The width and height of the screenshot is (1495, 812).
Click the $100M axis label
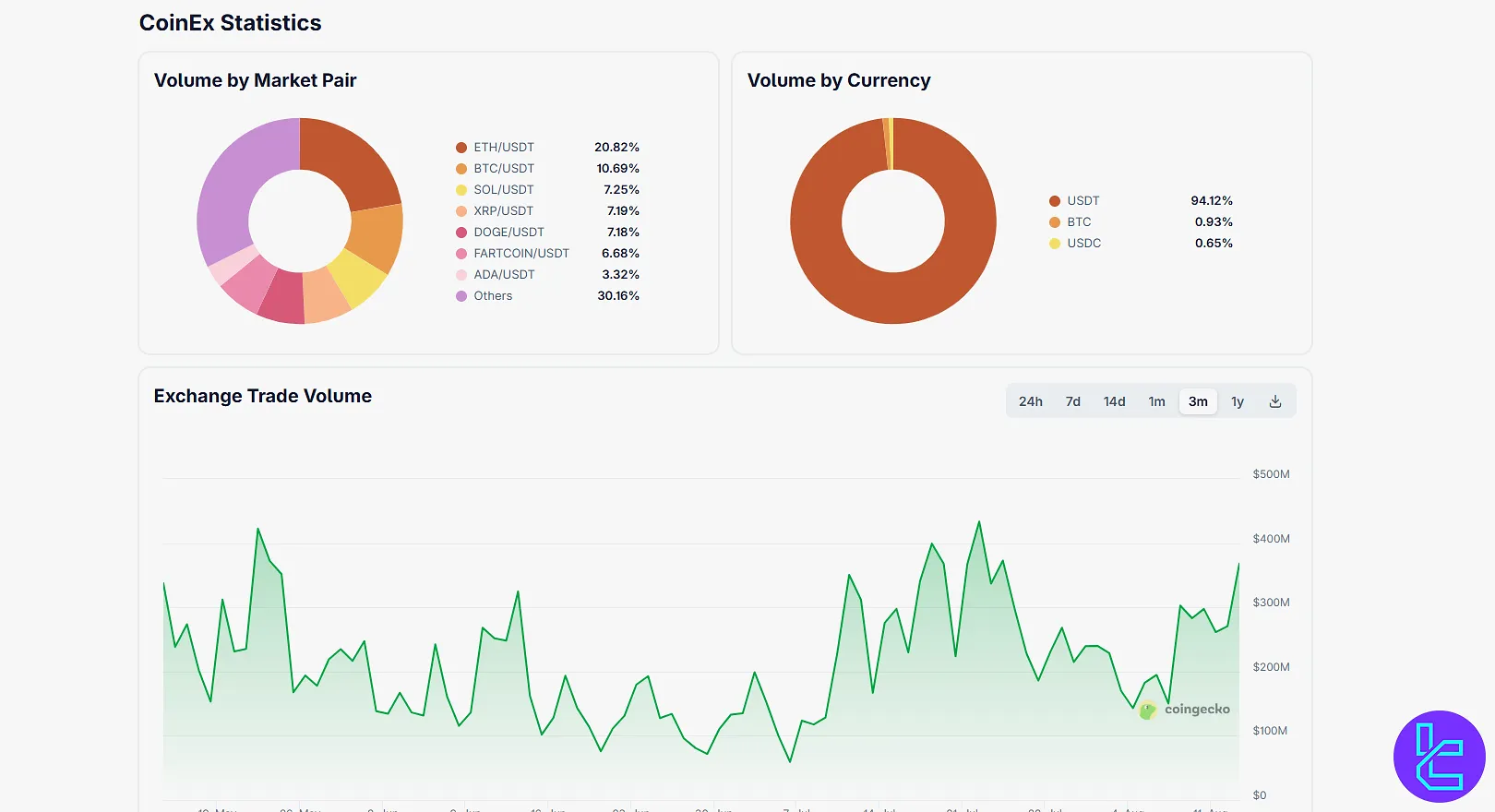1270,731
